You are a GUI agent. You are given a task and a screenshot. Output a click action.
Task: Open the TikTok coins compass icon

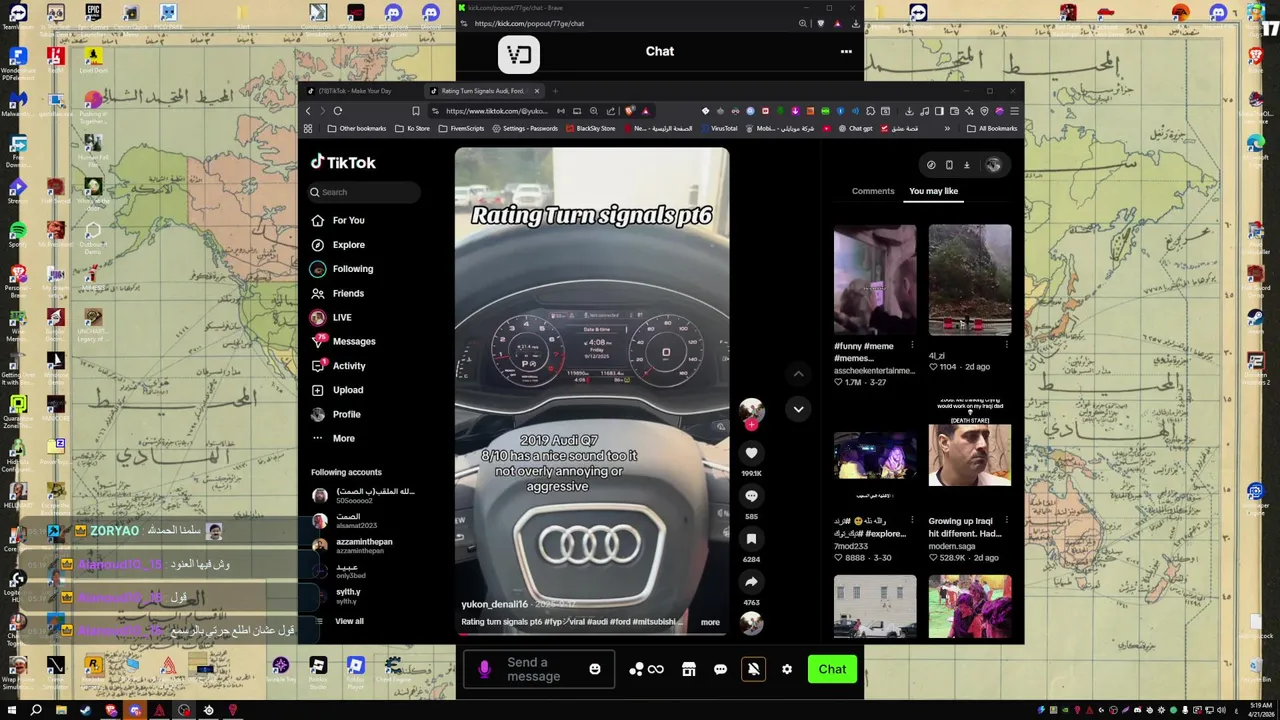[931, 165]
